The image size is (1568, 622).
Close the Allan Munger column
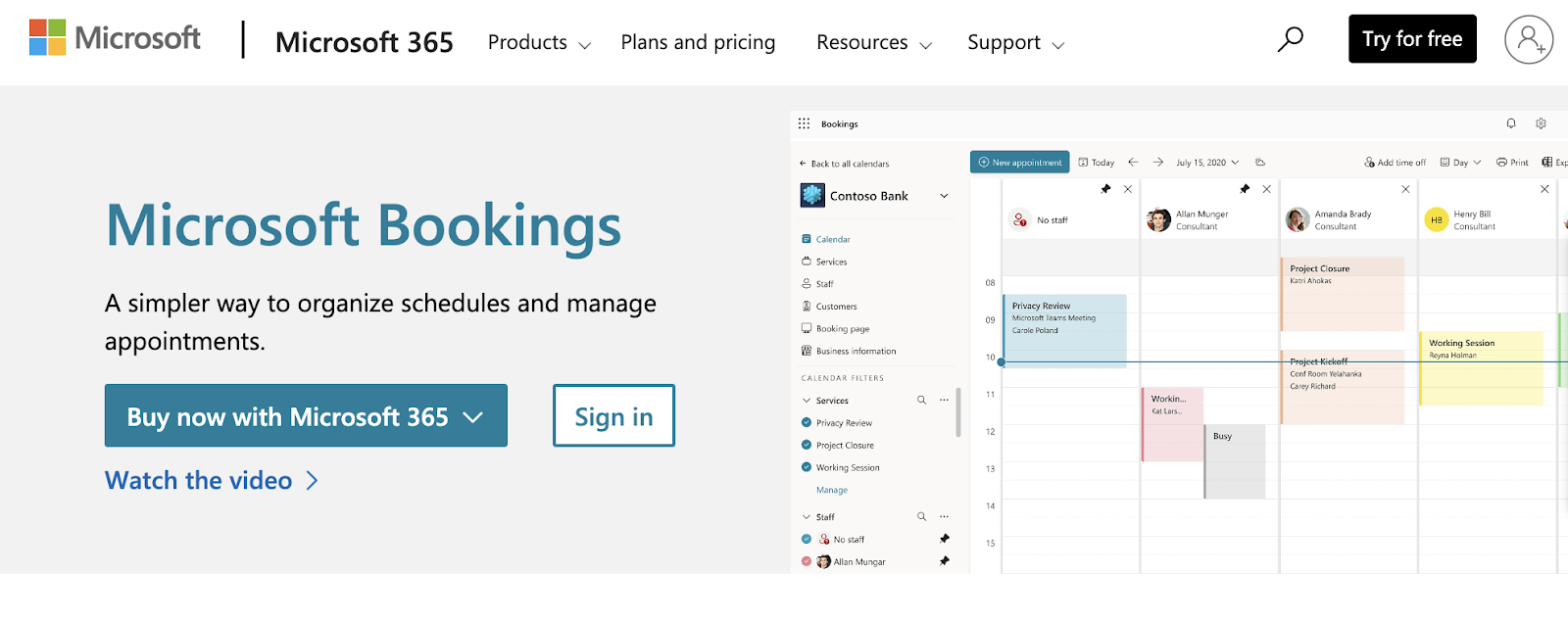click(1267, 189)
